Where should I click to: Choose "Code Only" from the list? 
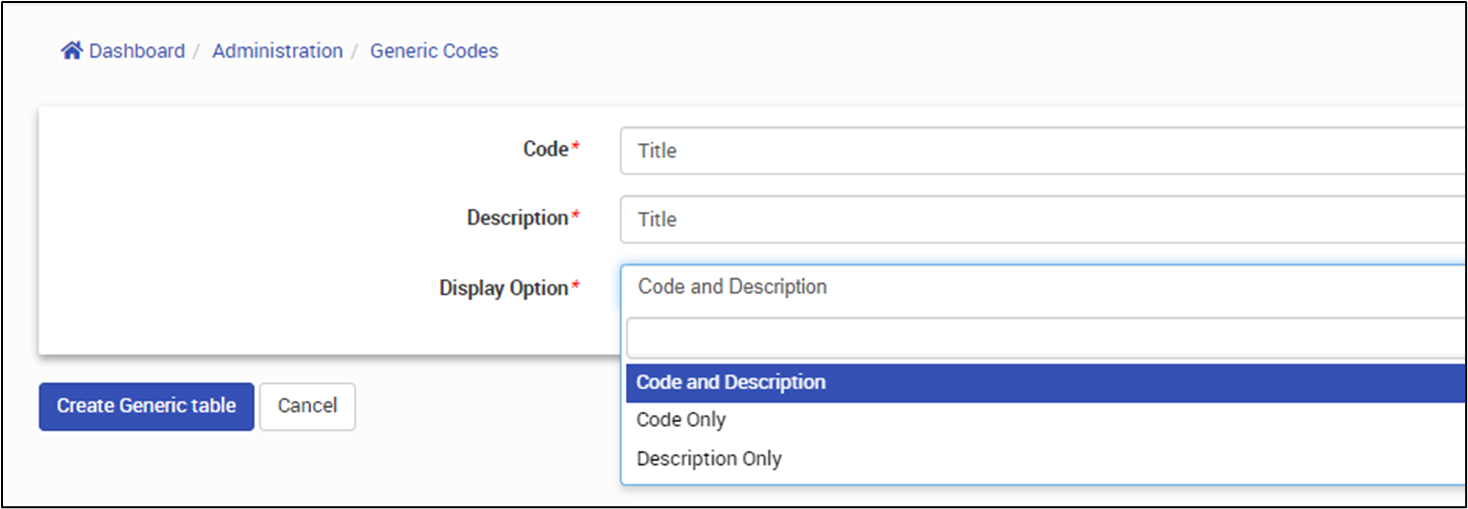pos(681,420)
